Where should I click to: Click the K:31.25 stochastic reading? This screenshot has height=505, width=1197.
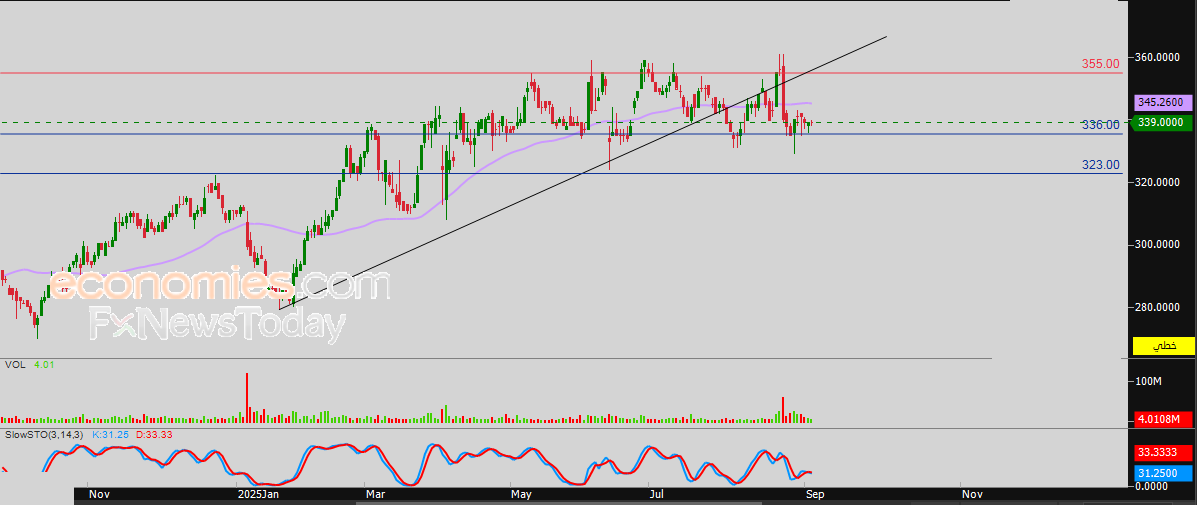(111, 436)
